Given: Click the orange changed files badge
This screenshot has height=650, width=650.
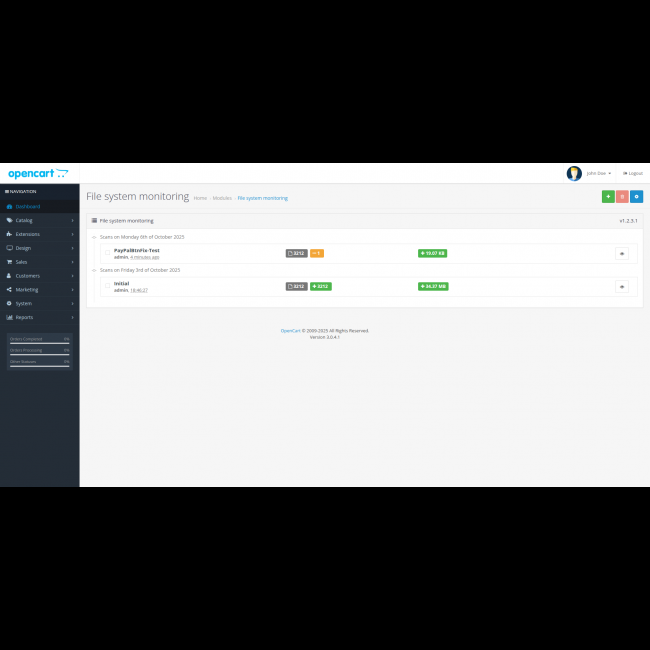Looking at the screenshot, I should tap(317, 253).
